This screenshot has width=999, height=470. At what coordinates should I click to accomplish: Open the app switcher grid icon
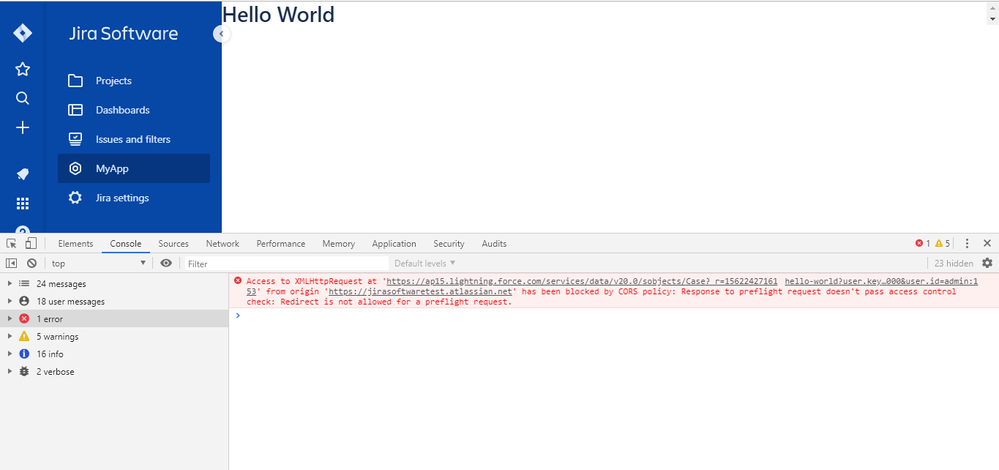click(x=22, y=204)
